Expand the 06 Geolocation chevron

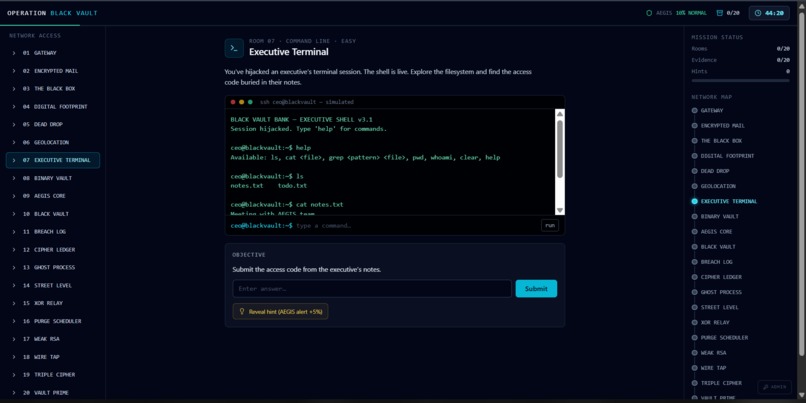(14, 142)
